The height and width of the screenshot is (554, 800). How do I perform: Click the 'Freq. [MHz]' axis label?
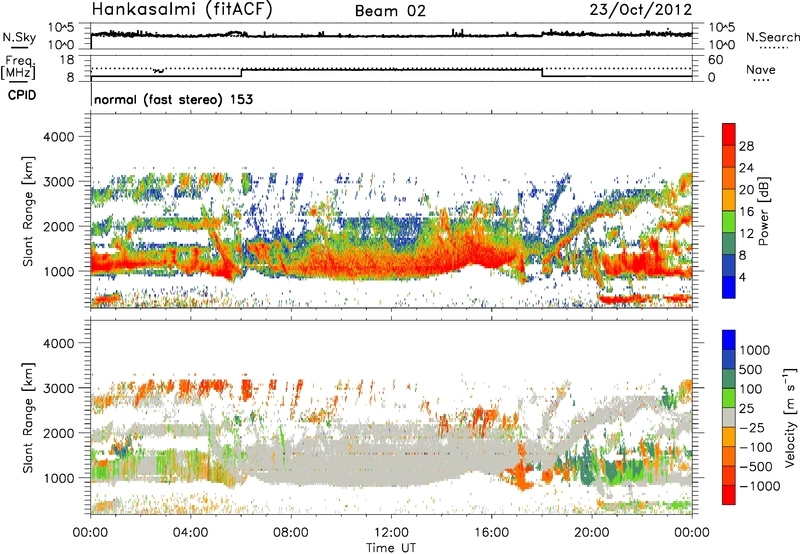[x=19, y=67]
